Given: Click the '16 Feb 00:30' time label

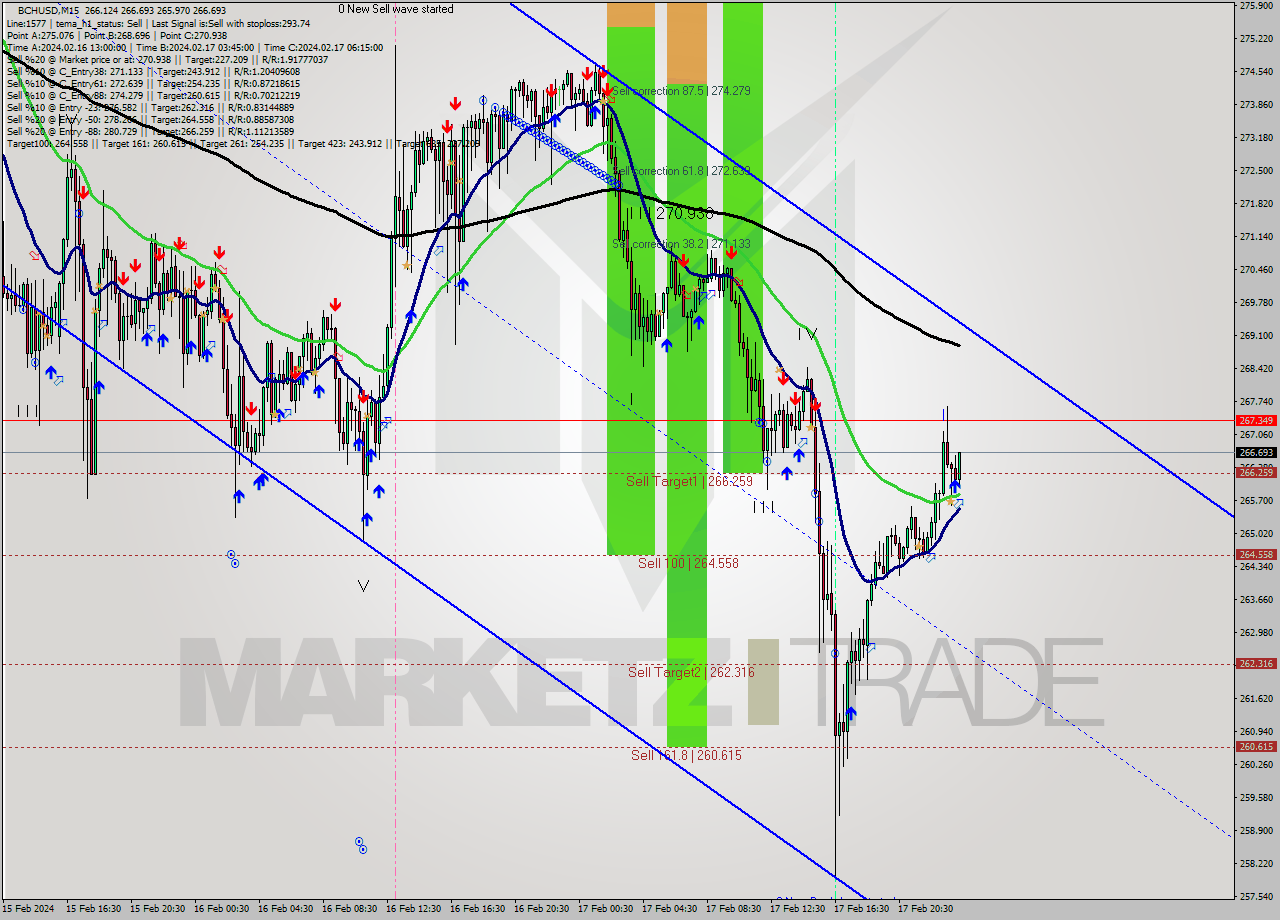Looking at the screenshot, I should click(x=222, y=909).
